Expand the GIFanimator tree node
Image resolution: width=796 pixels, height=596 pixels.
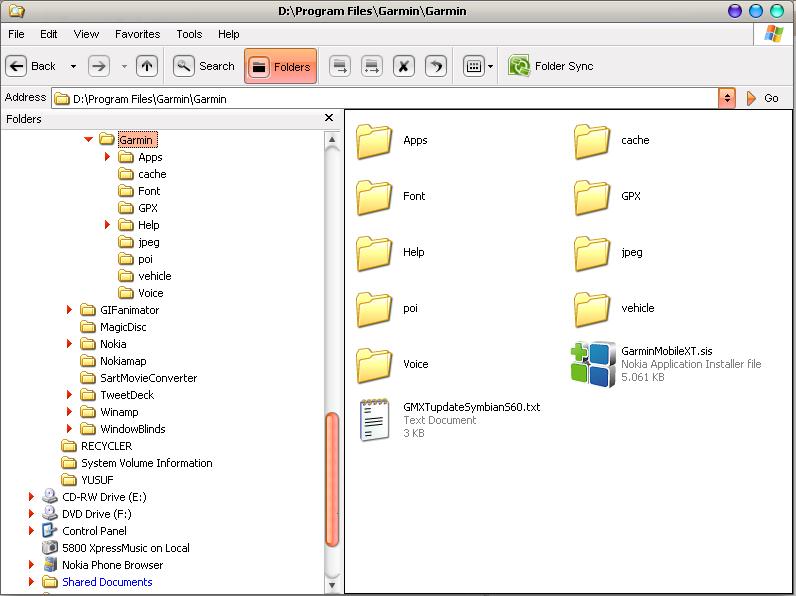(x=69, y=309)
